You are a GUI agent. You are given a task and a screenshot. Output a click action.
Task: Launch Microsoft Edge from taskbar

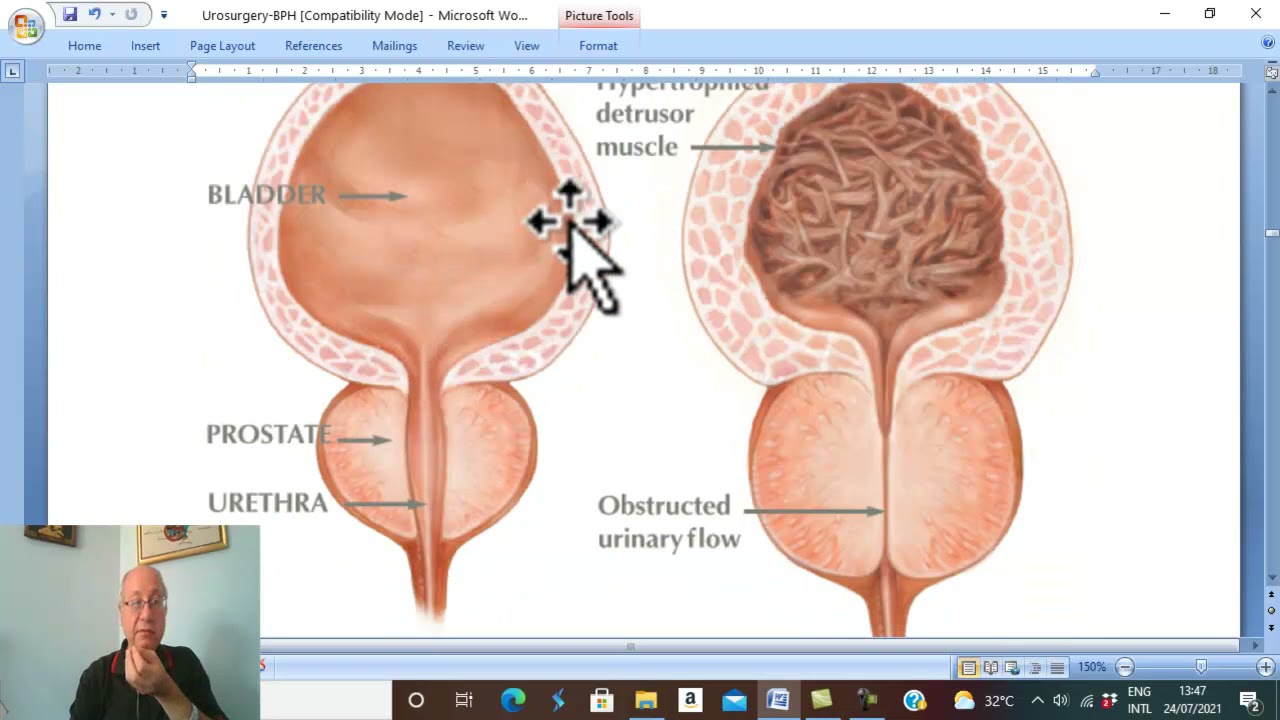[513, 700]
